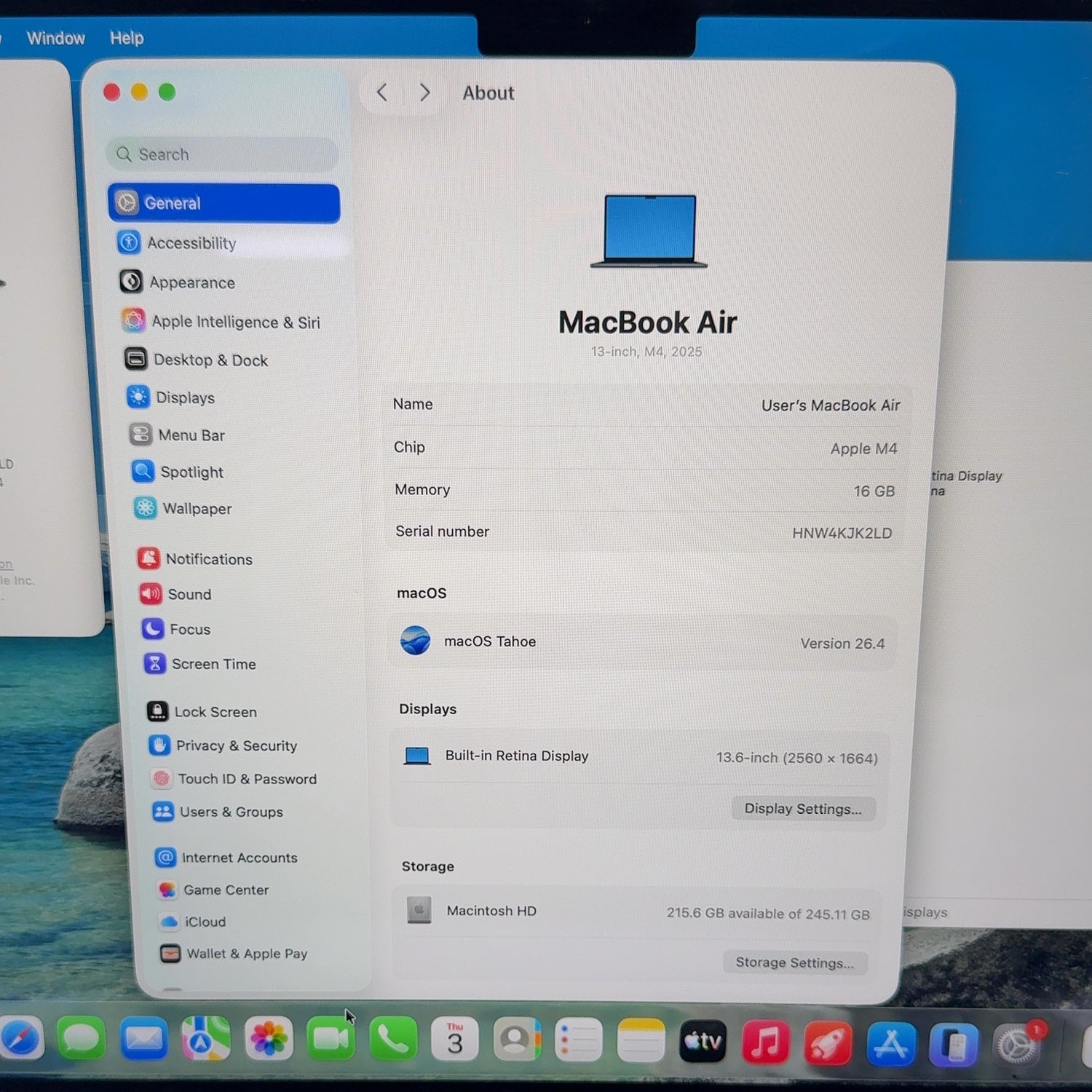
Task: Launch Safari from the Dock
Action: [20, 1038]
